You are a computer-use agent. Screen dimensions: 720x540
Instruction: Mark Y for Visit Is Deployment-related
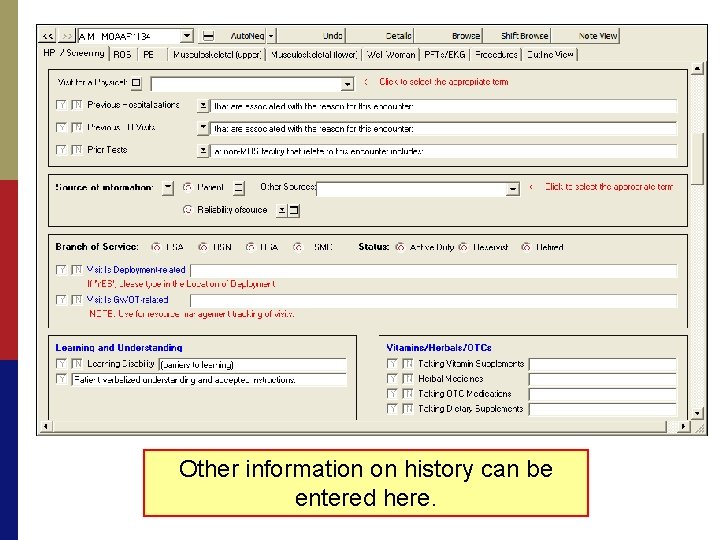click(x=61, y=270)
